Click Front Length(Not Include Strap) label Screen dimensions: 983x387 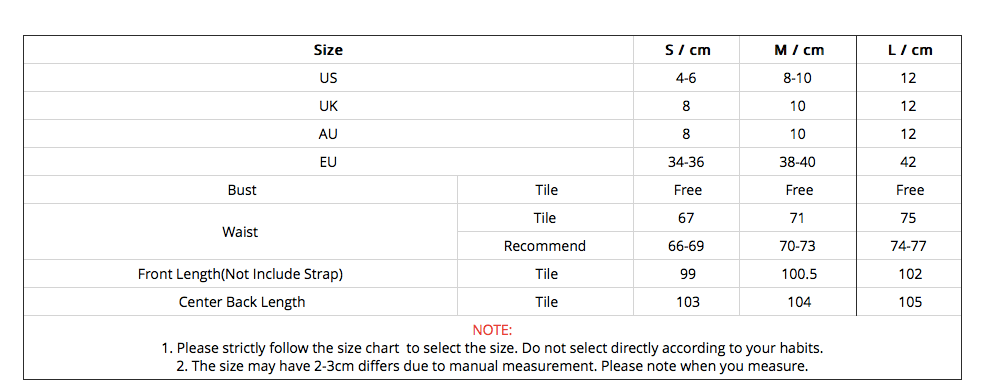tap(241, 274)
